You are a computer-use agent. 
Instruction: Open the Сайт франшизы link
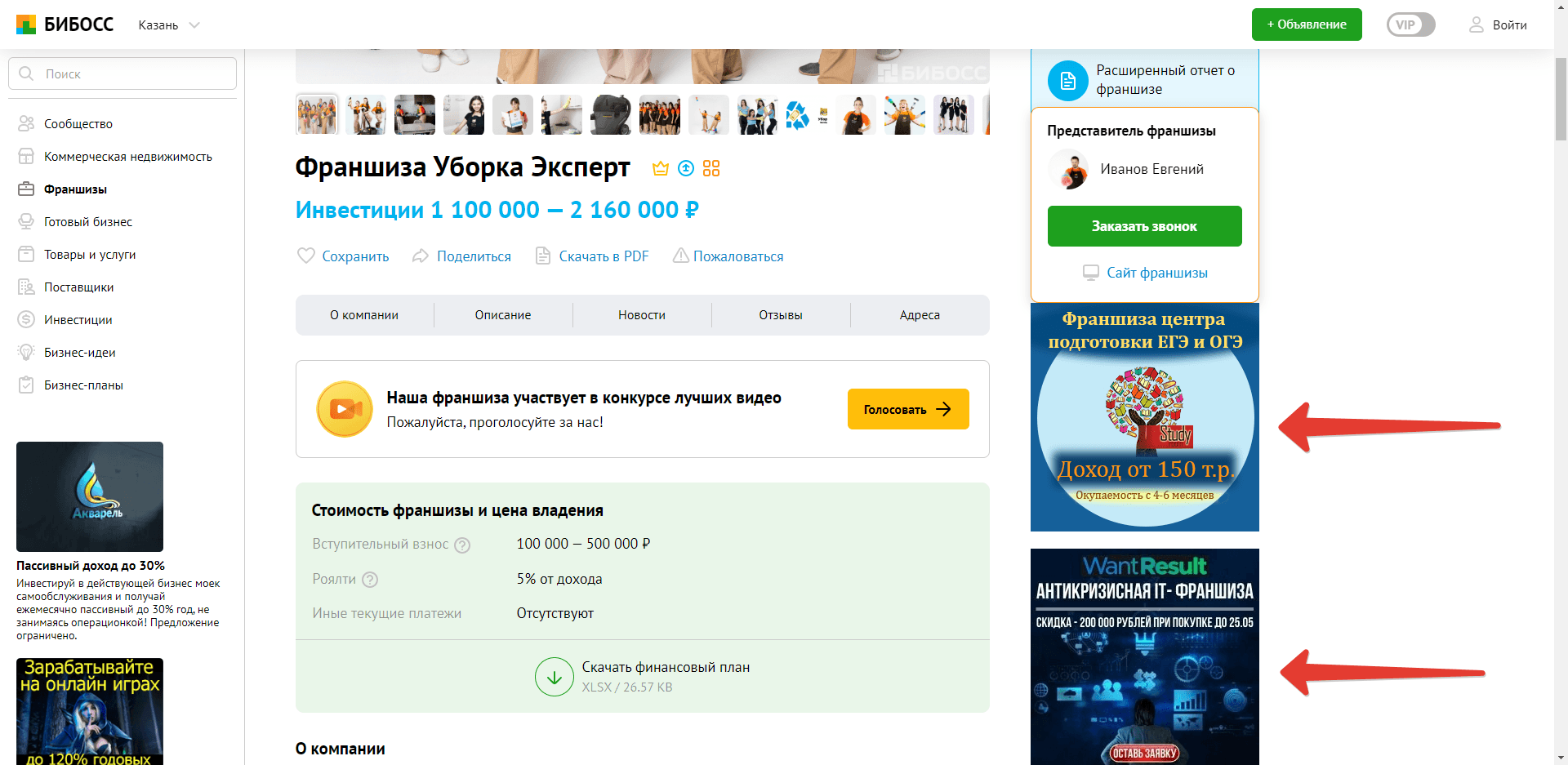tap(1157, 273)
